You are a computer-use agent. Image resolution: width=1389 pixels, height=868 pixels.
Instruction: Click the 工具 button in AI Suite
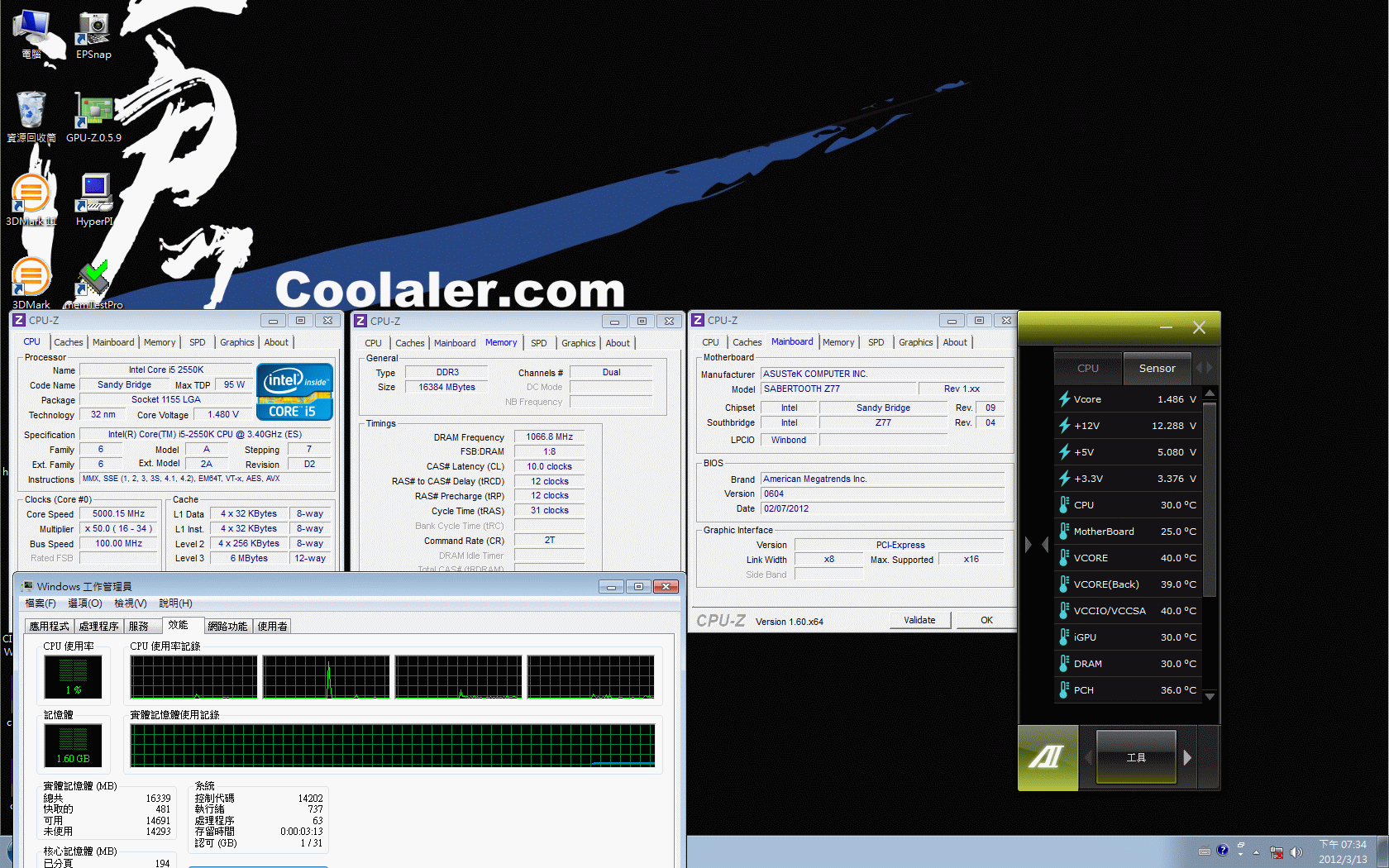(1136, 757)
